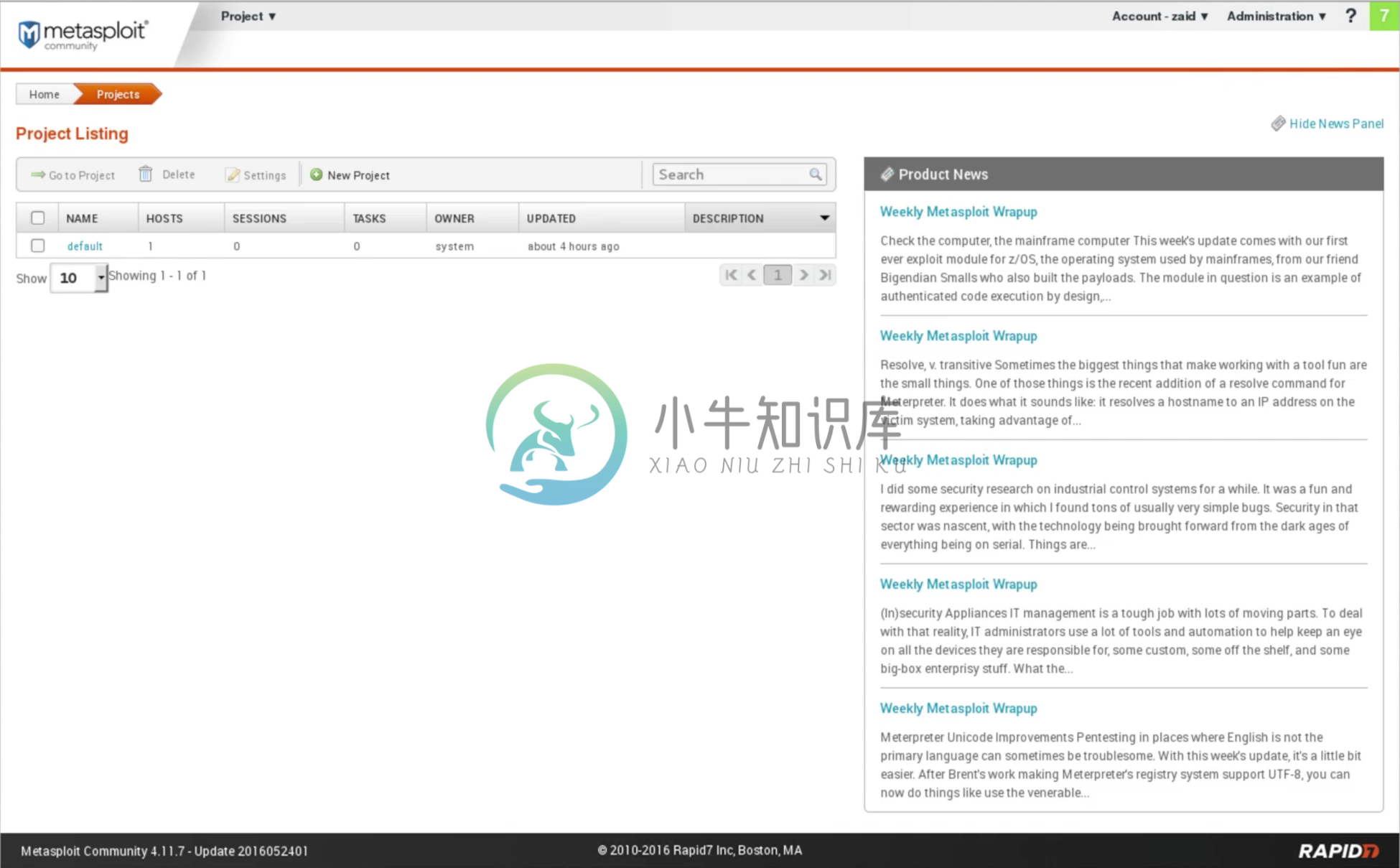
Task: Click the 'system' owner cell
Action: (454, 246)
